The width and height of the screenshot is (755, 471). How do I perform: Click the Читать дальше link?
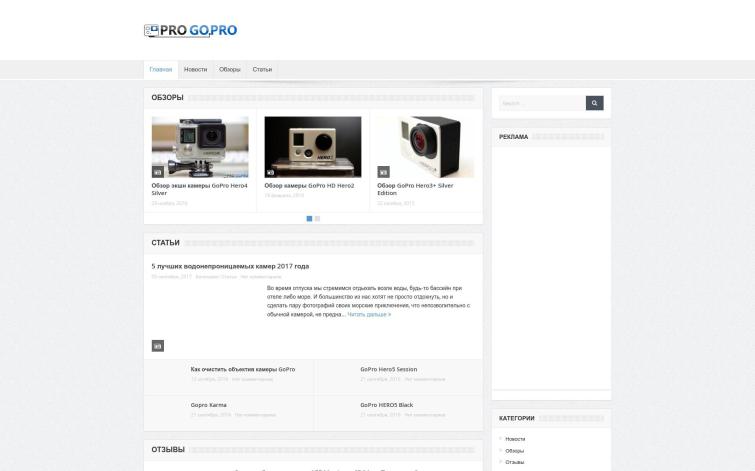pos(369,314)
